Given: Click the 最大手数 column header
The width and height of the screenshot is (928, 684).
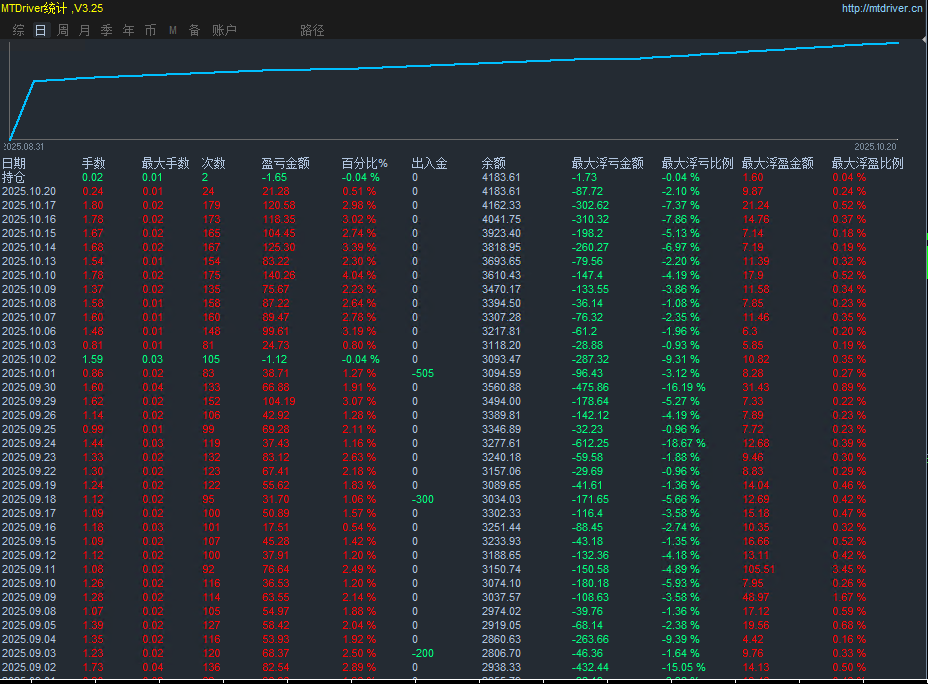Looking at the screenshot, I should point(166,163).
